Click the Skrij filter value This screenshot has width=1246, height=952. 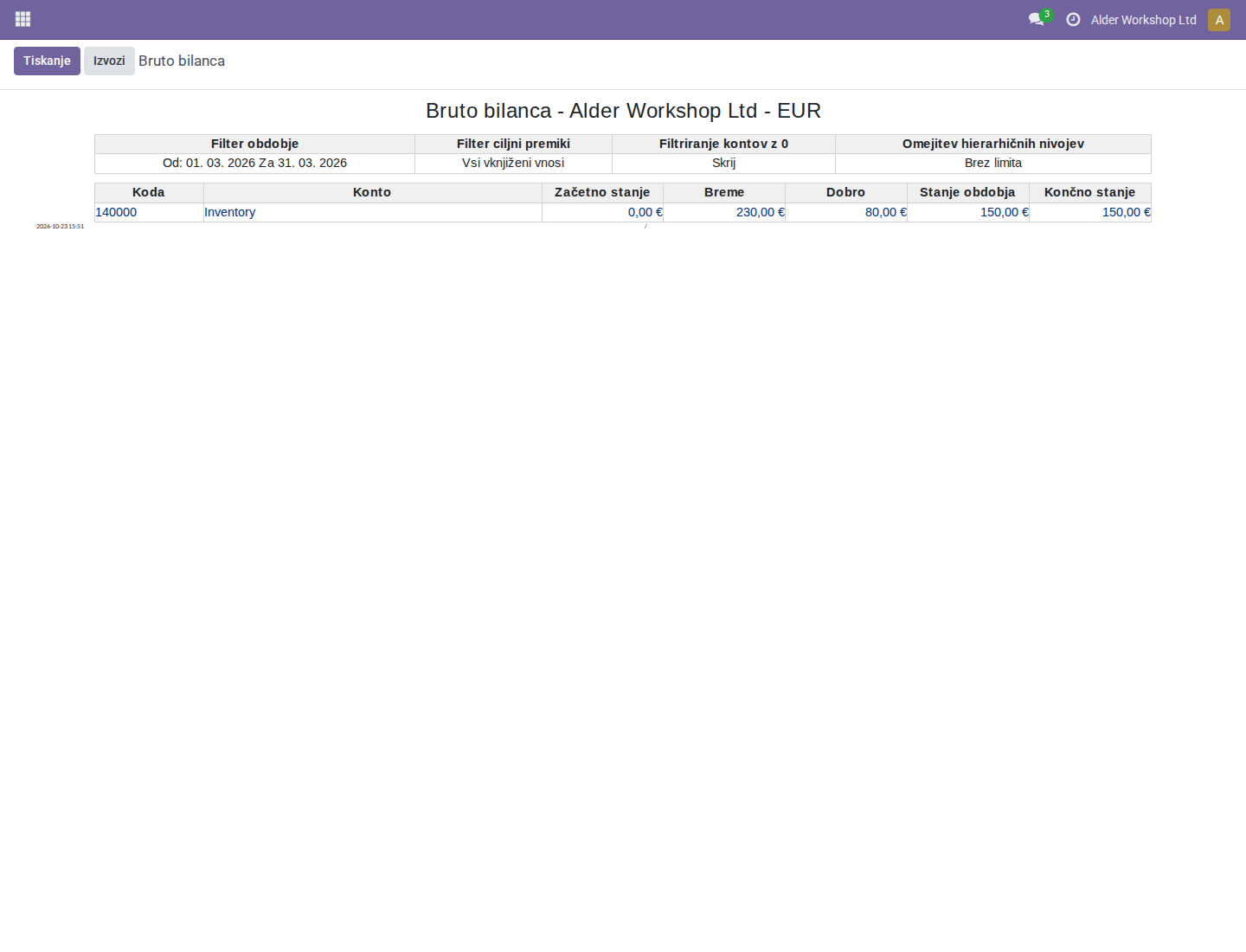point(723,163)
